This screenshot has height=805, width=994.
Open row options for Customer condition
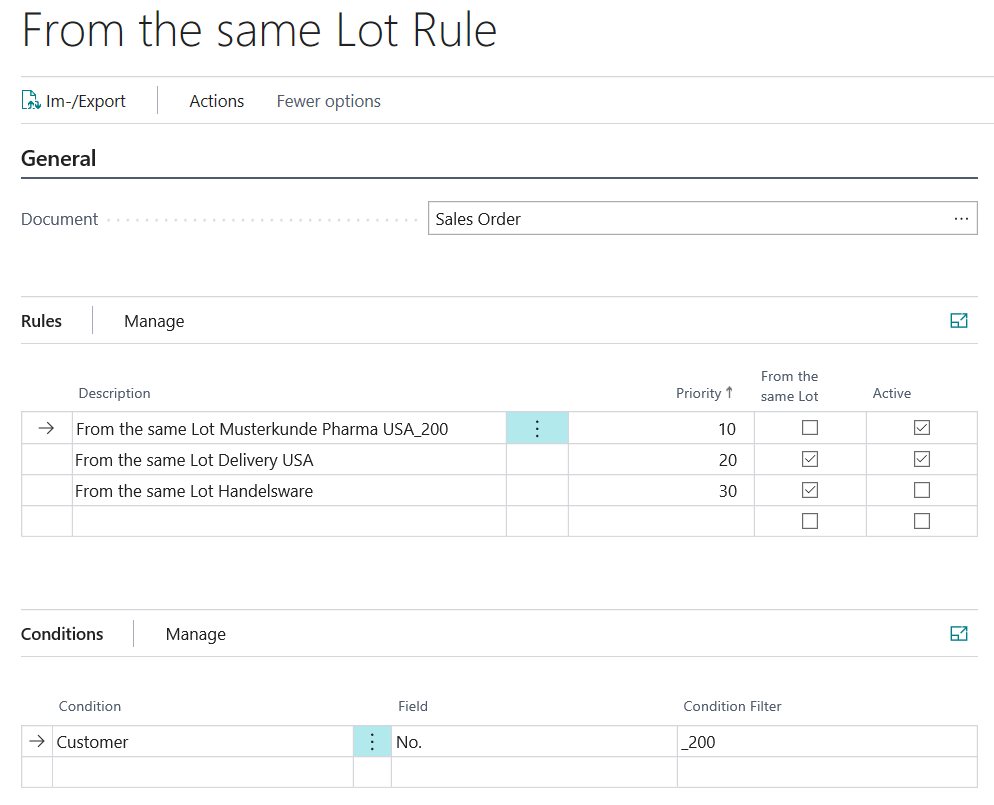point(372,742)
